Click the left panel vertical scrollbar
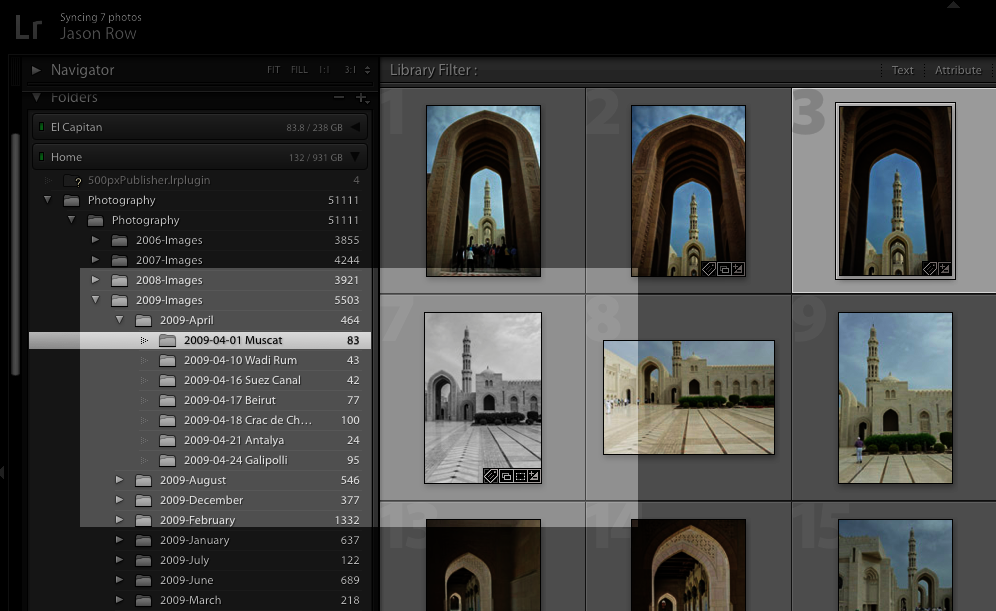The width and height of the screenshot is (996, 611). point(16,254)
